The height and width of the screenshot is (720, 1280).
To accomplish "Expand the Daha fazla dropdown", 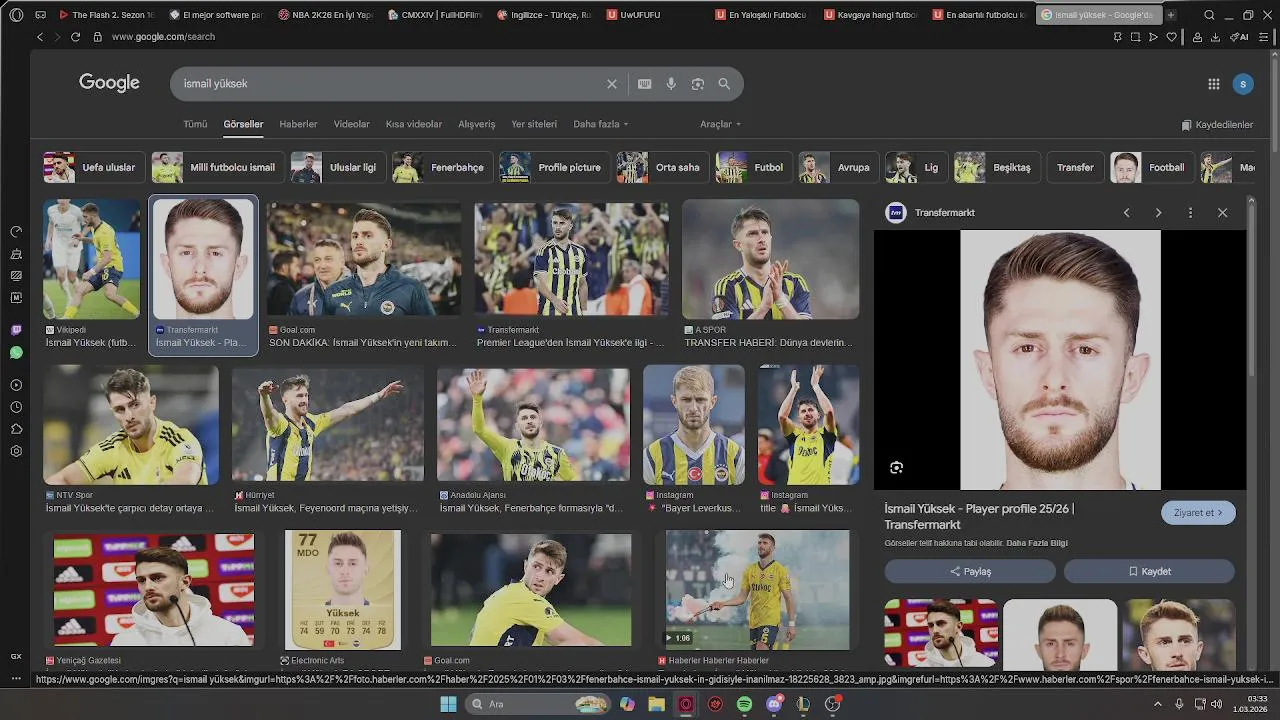I will click(x=600, y=124).
